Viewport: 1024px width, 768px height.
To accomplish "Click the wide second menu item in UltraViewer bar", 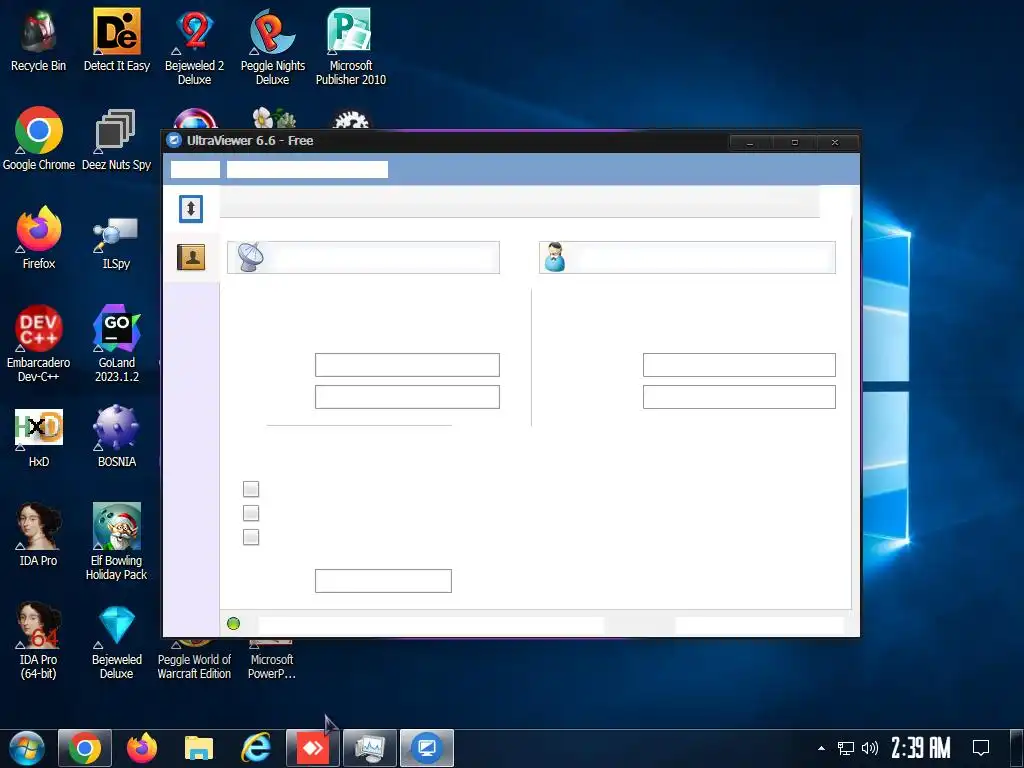I will (307, 170).
